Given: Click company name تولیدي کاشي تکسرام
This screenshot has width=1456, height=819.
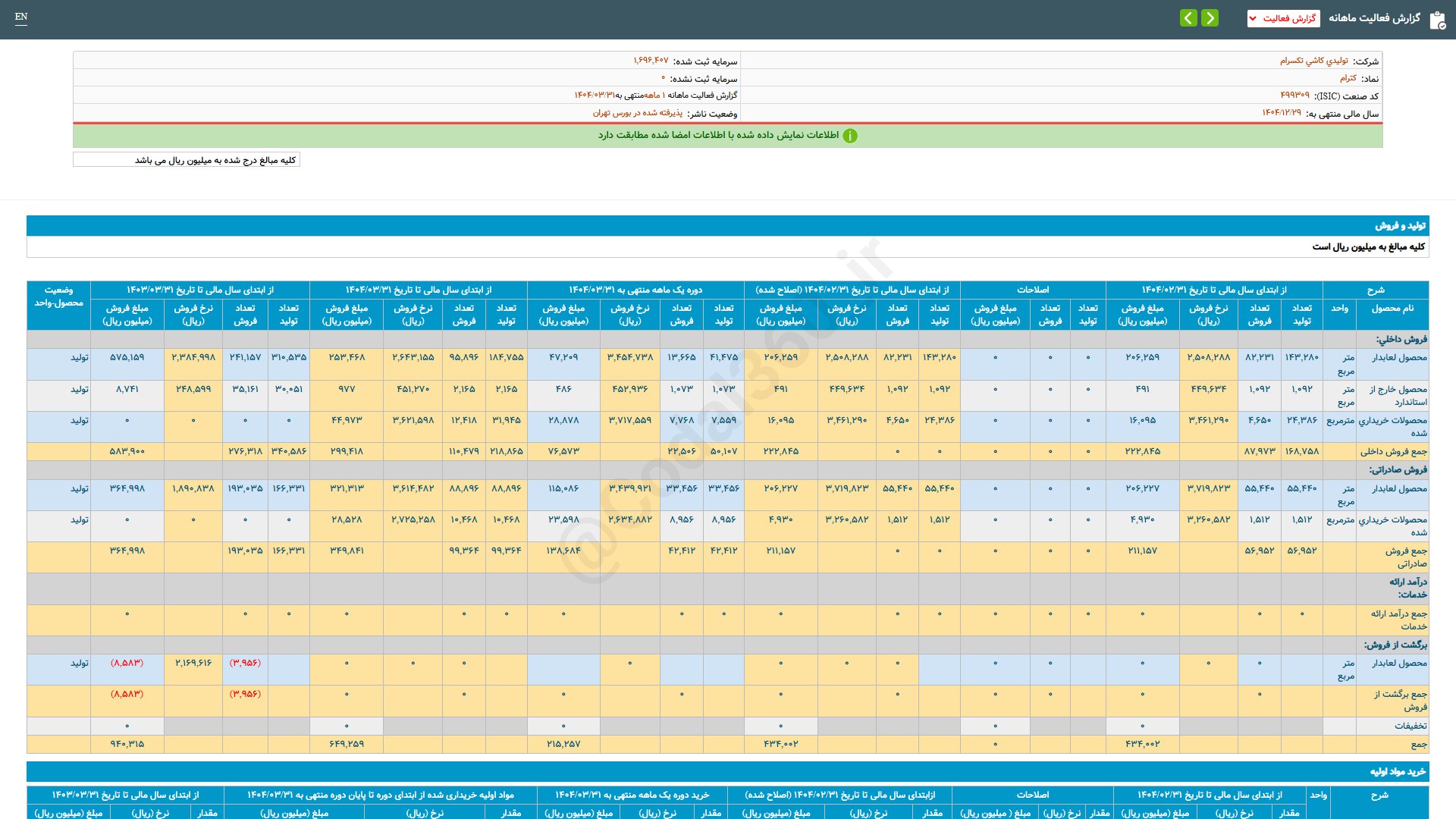Looking at the screenshot, I should pos(1314,61).
